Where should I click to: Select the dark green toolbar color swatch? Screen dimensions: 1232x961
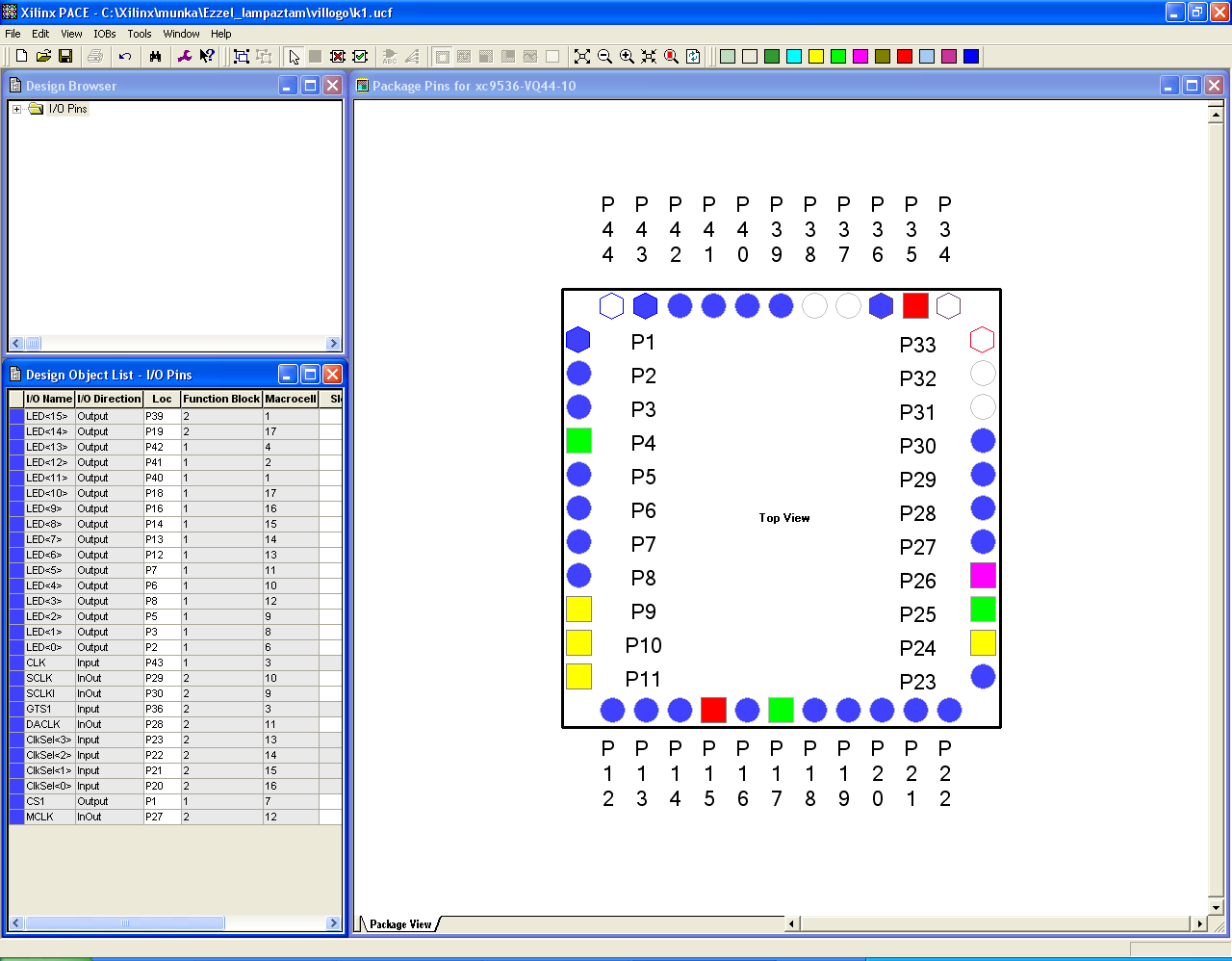pyautogui.click(x=772, y=57)
